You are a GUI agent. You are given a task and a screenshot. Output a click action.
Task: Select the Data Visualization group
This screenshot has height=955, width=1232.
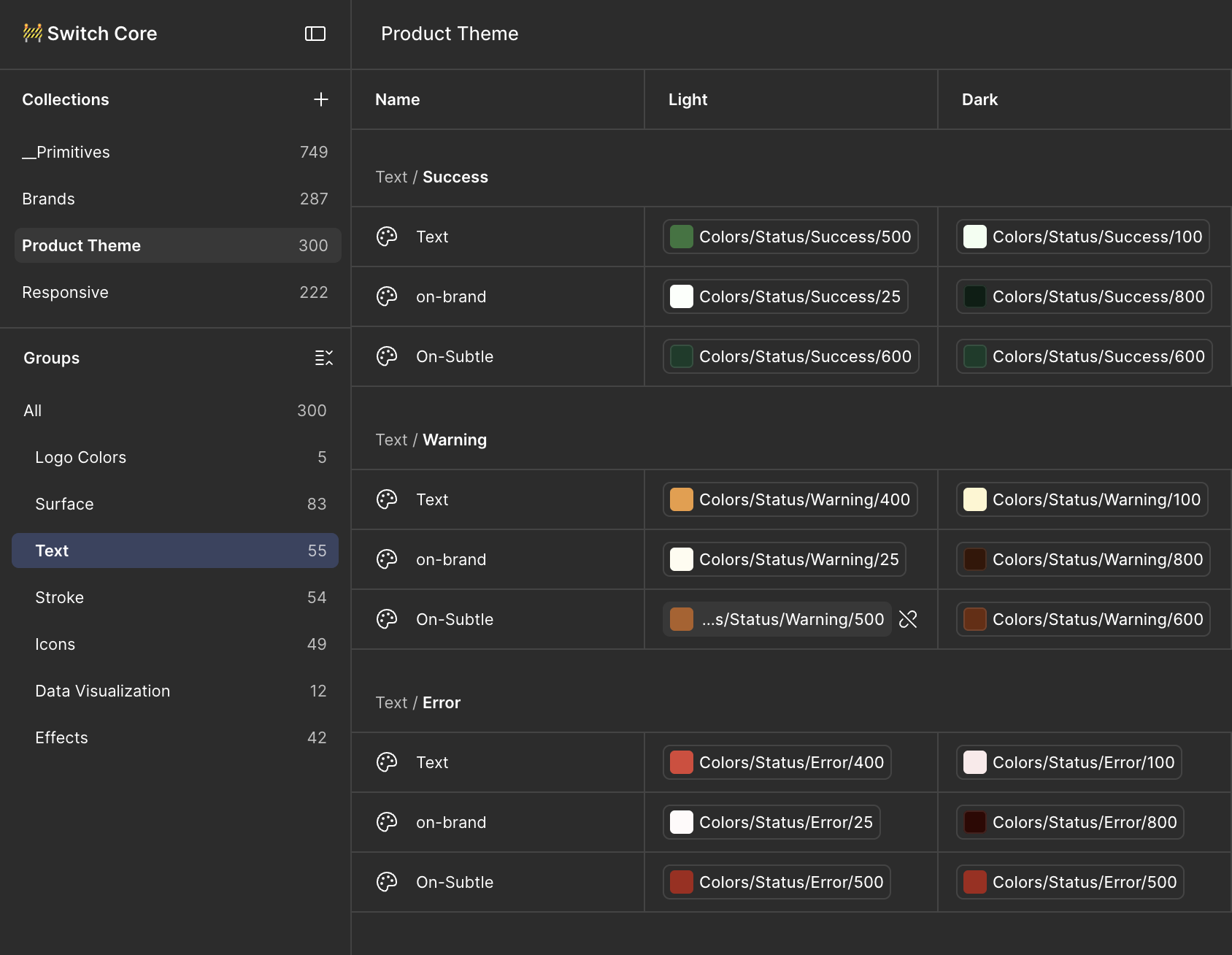pyautogui.click(x=175, y=691)
